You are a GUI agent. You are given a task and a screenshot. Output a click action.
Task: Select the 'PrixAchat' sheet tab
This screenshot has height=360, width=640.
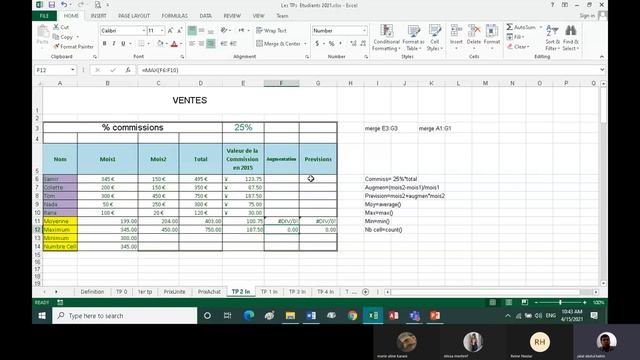(209, 292)
